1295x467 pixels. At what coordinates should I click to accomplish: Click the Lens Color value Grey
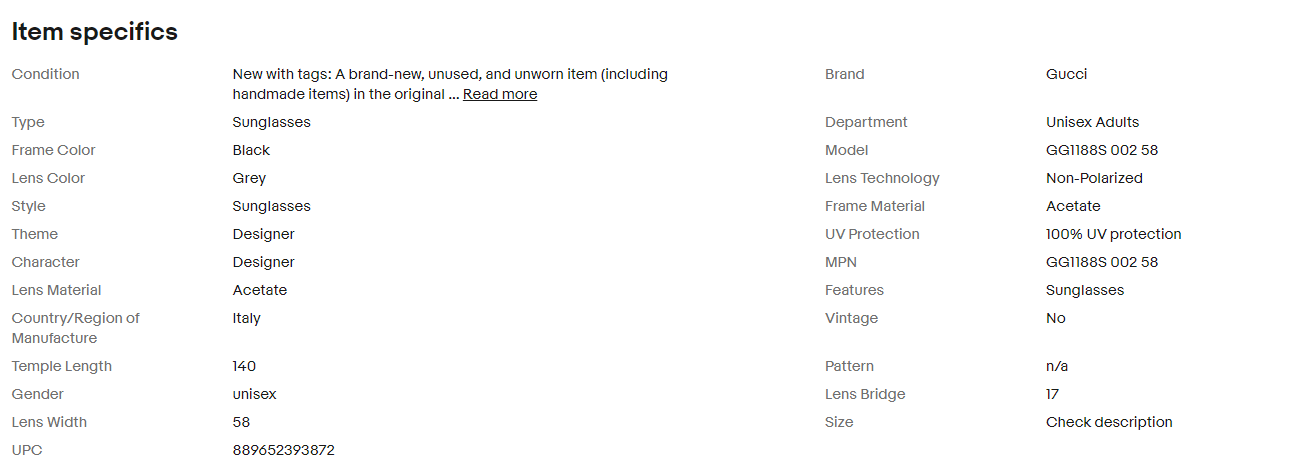249,178
